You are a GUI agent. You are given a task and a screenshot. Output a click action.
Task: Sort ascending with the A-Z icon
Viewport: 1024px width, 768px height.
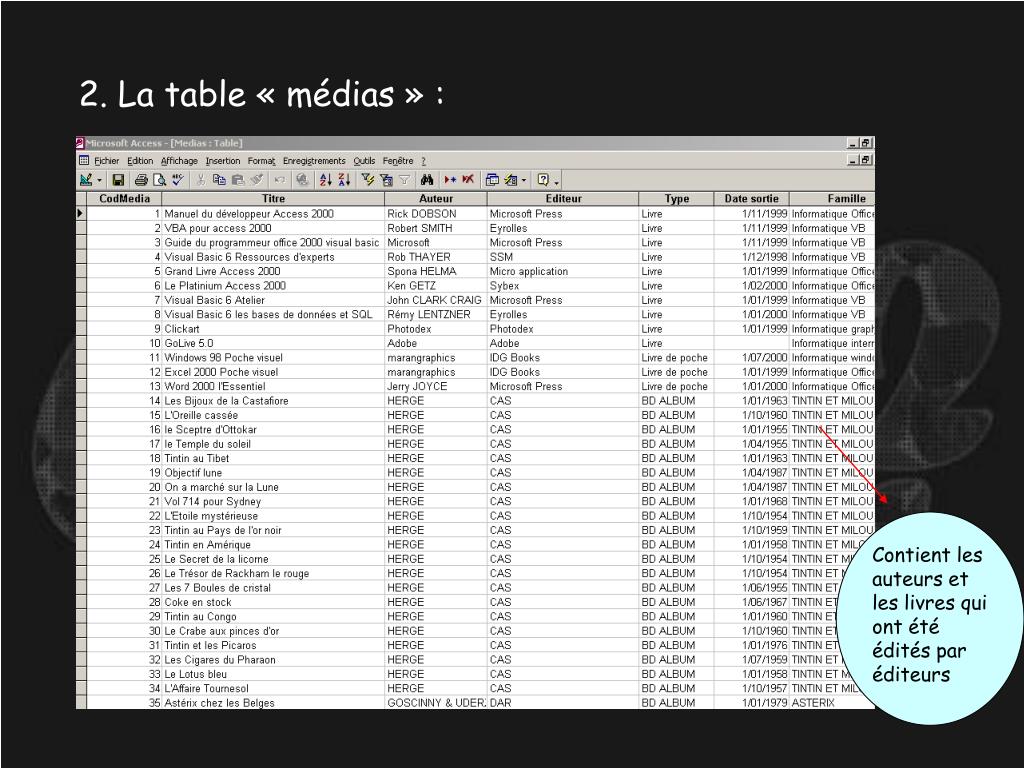(326, 180)
